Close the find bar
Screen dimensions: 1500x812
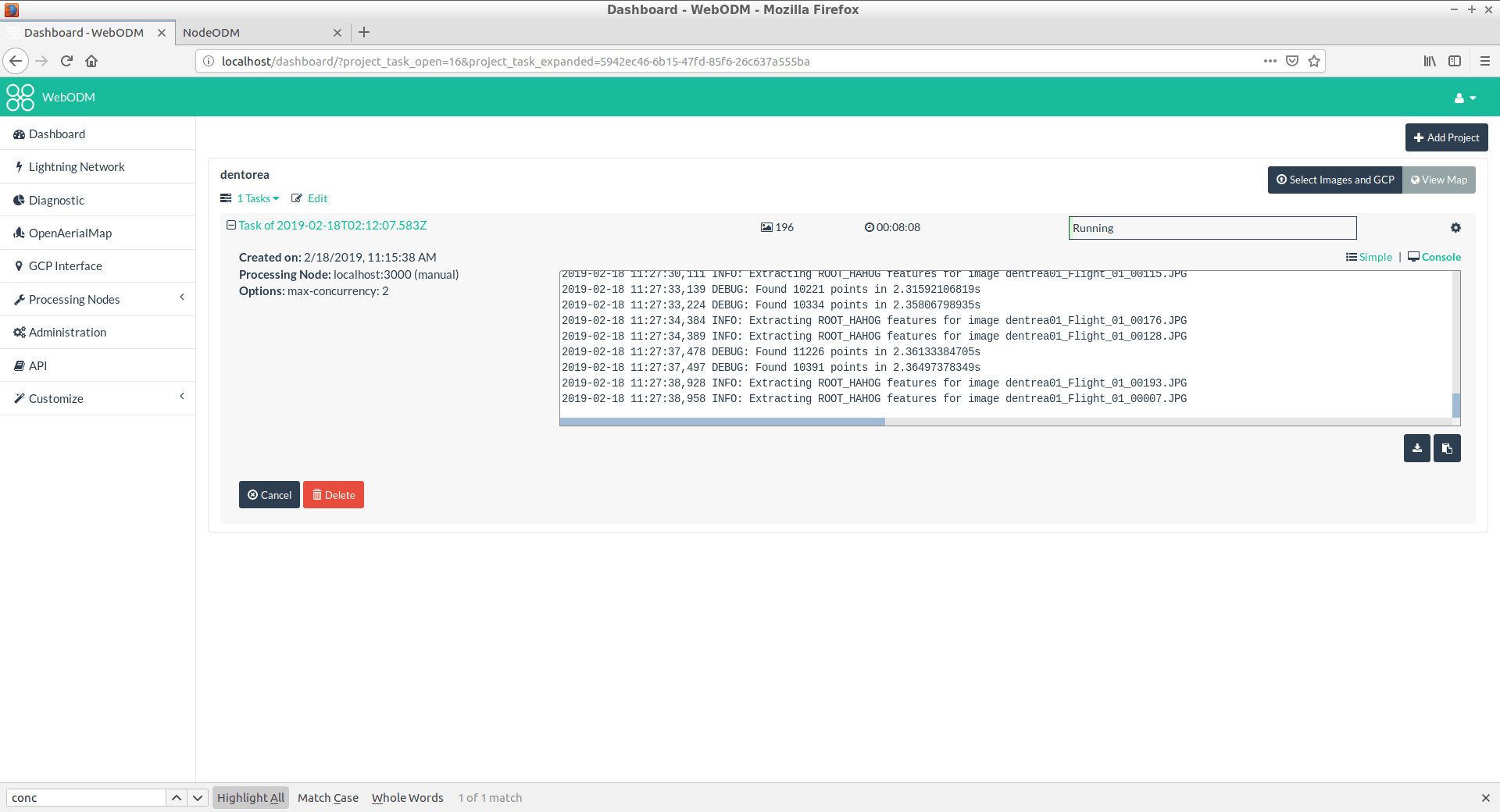[1485, 798]
